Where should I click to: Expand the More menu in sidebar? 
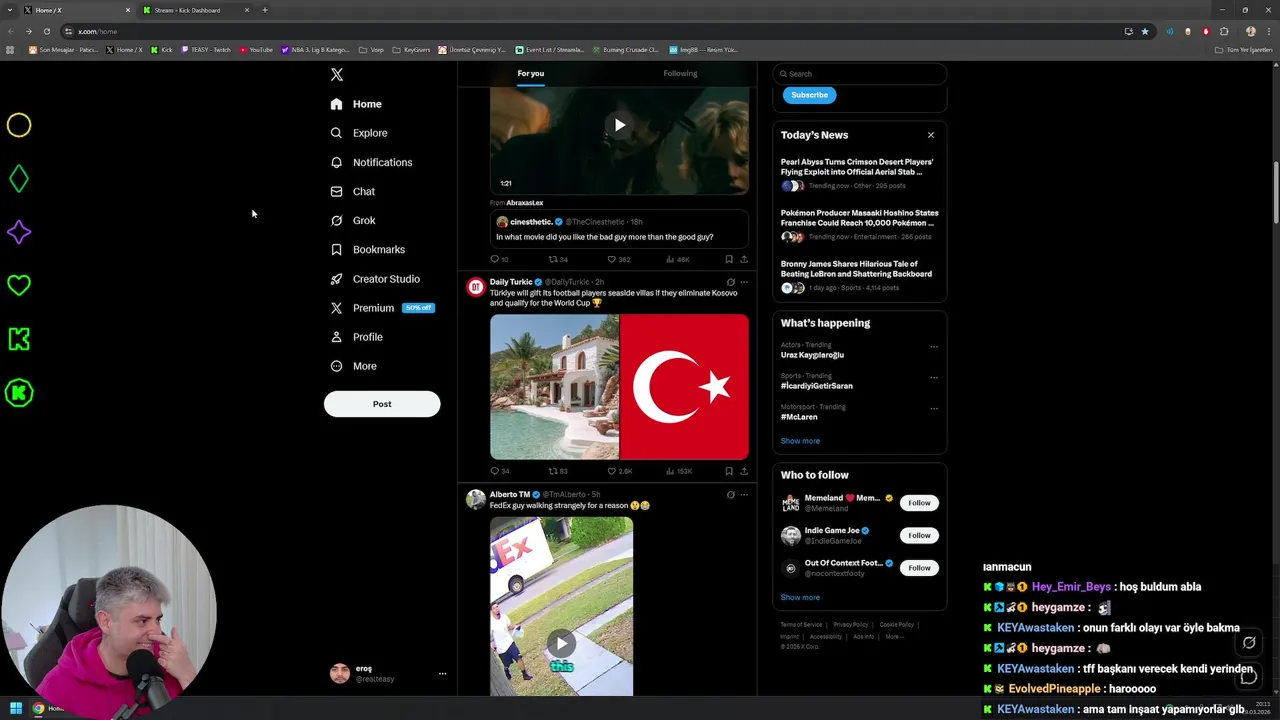pyautogui.click(x=354, y=366)
